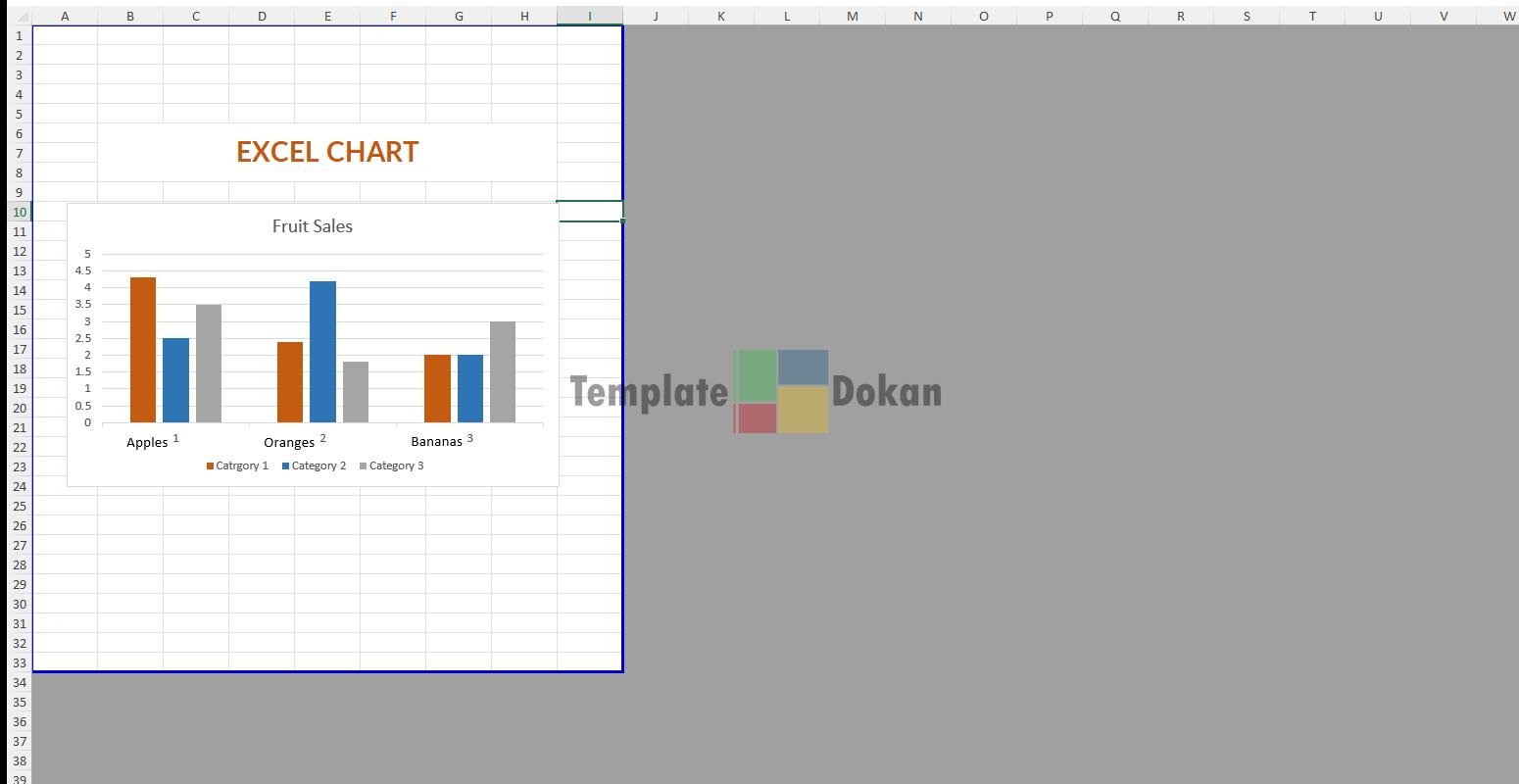The height and width of the screenshot is (784, 1519).
Task: Select column I header
Action: point(589,16)
